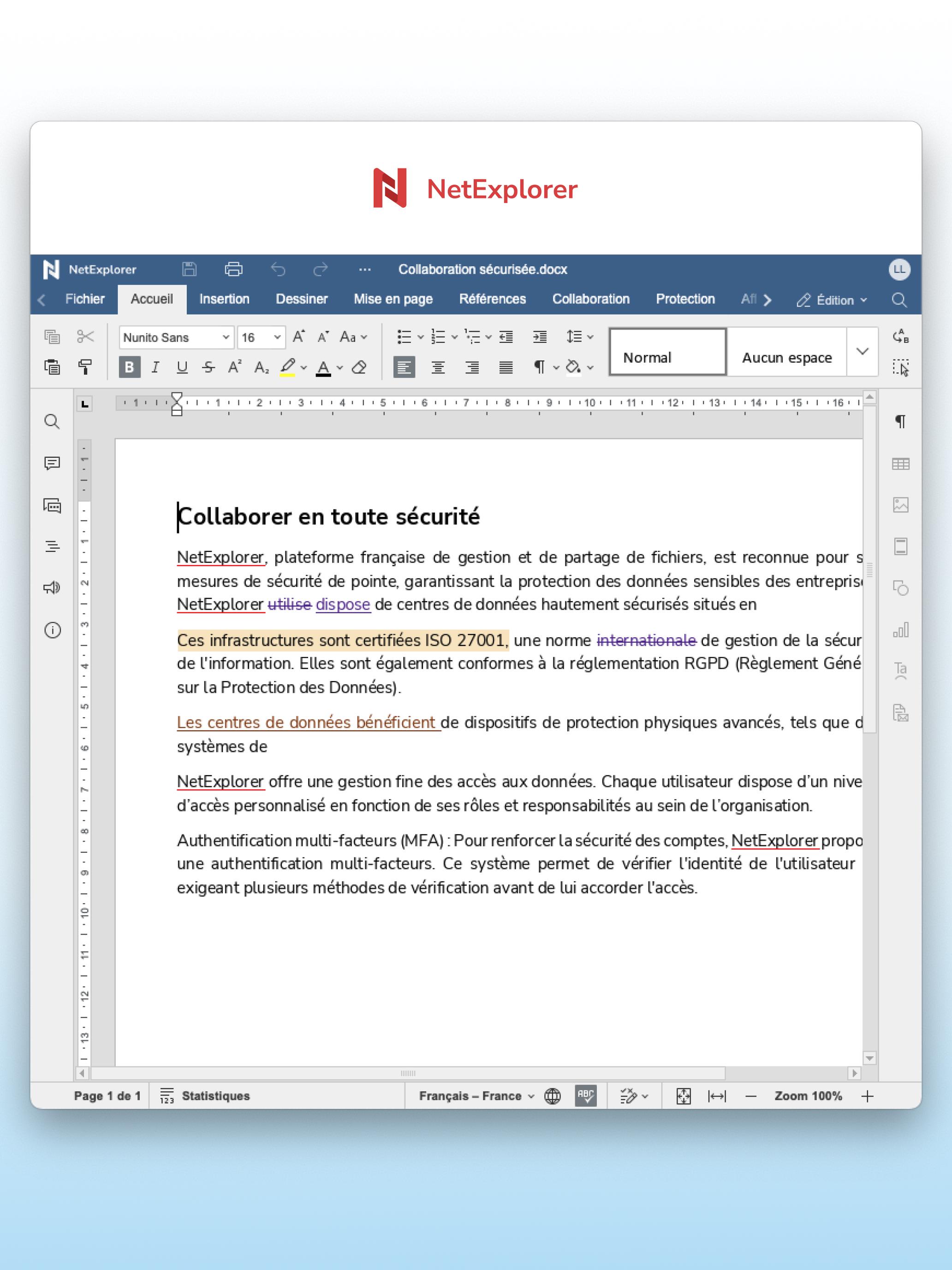Viewport: 952px width, 1270px height.
Task: Click Zoom in plus button
Action: (x=868, y=1096)
